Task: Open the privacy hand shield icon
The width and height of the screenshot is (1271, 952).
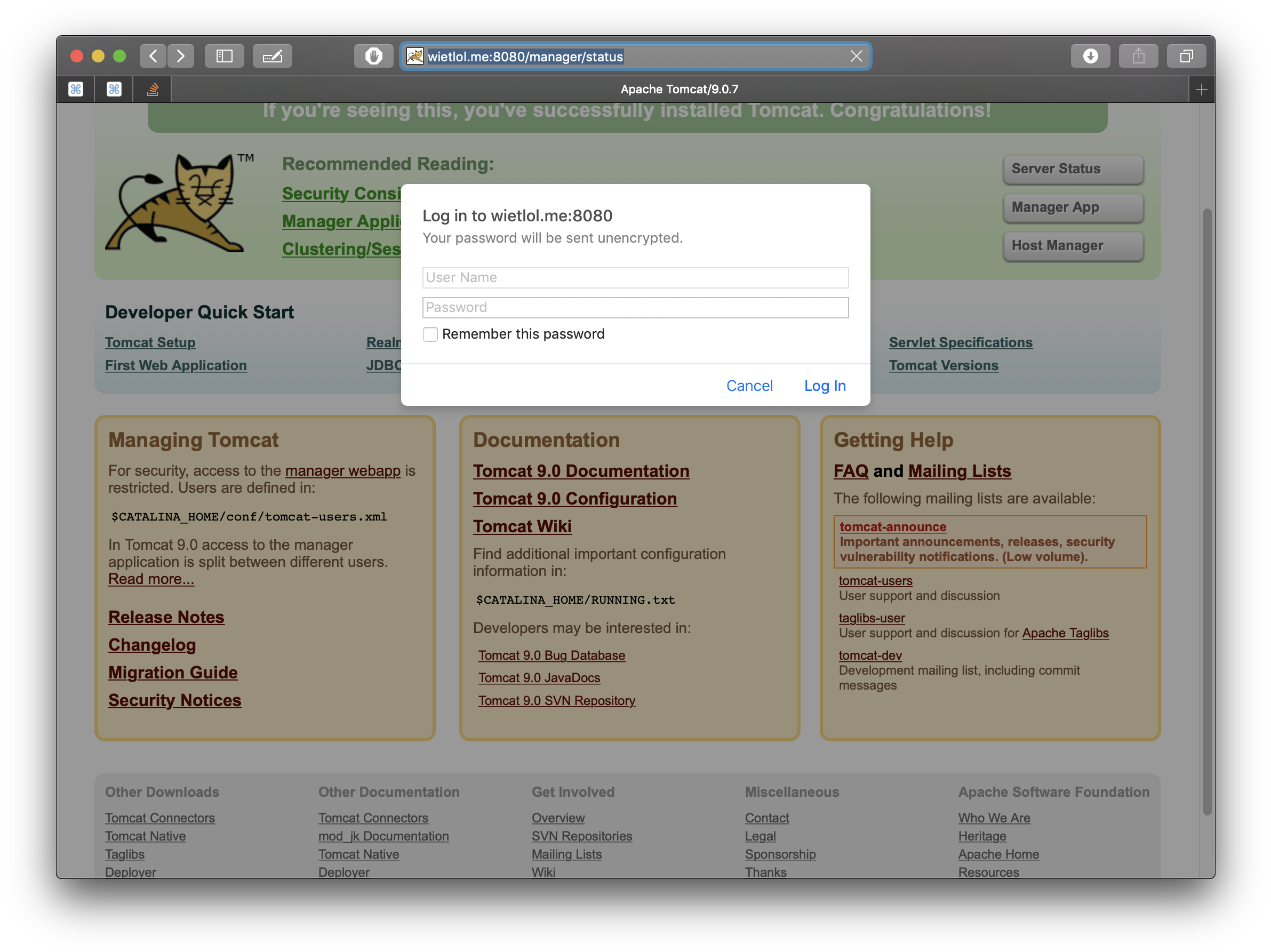Action: point(373,57)
